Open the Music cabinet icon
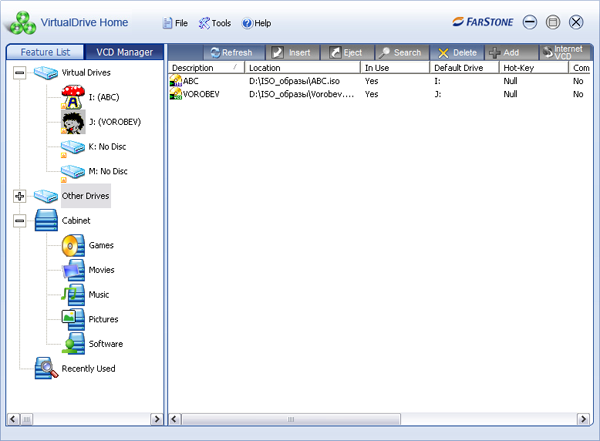Screen dimensions: 600x441 tap(73, 294)
